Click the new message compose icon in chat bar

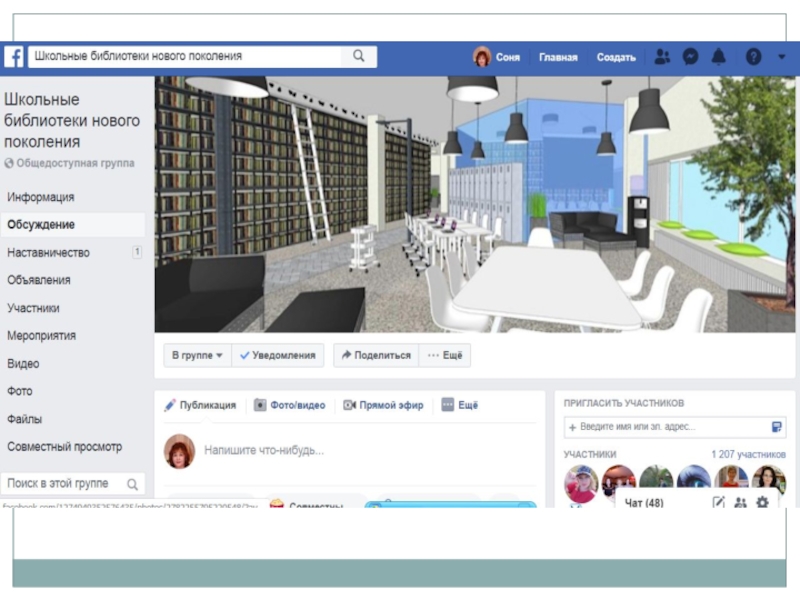click(718, 503)
